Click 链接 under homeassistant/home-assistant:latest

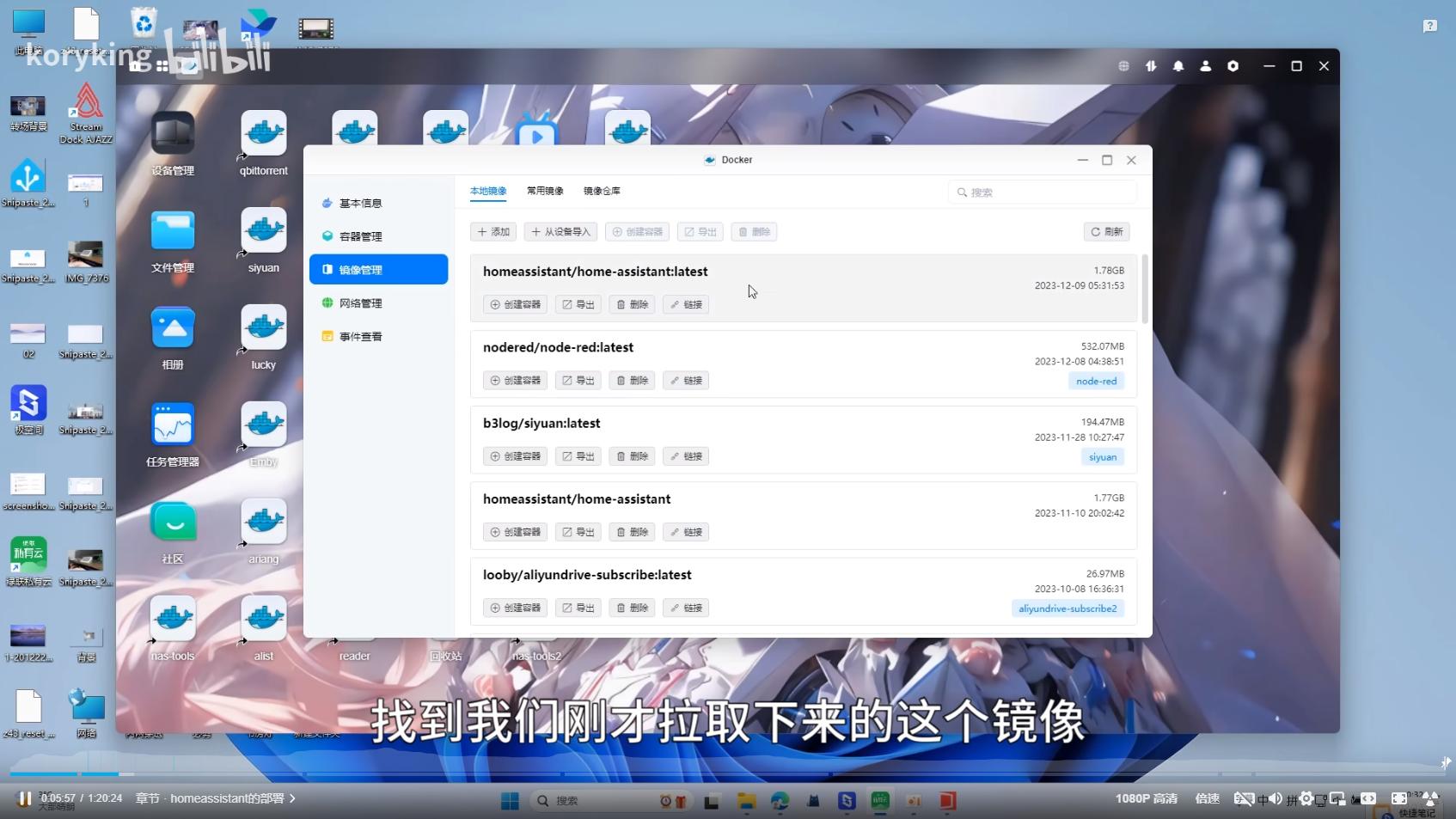click(x=686, y=304)
